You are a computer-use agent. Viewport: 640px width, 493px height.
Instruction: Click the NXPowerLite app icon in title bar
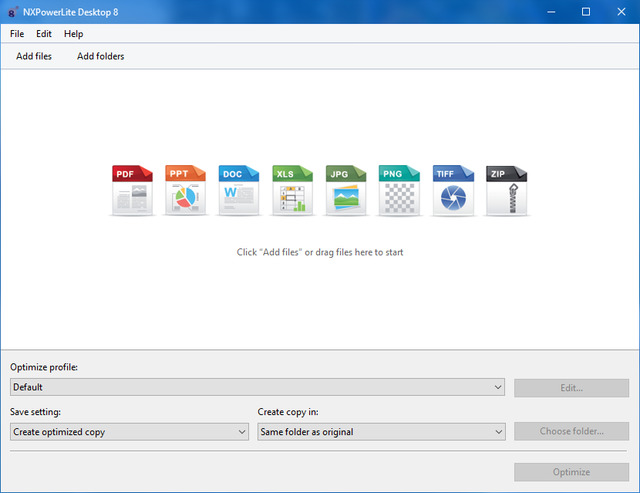12,12
